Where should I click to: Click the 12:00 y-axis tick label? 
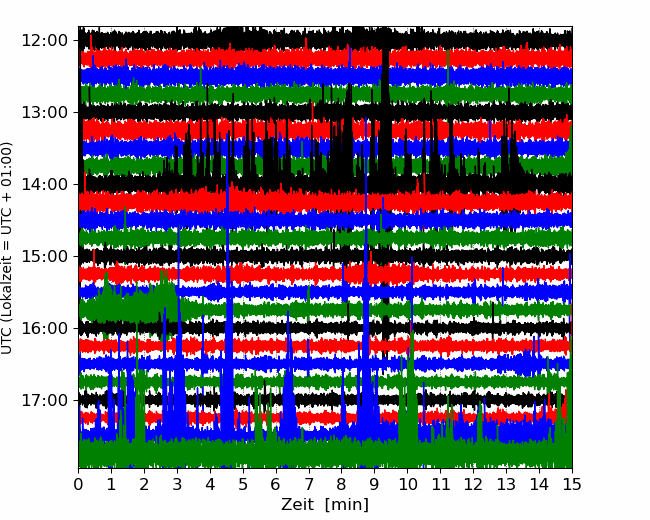coord(44,41)
